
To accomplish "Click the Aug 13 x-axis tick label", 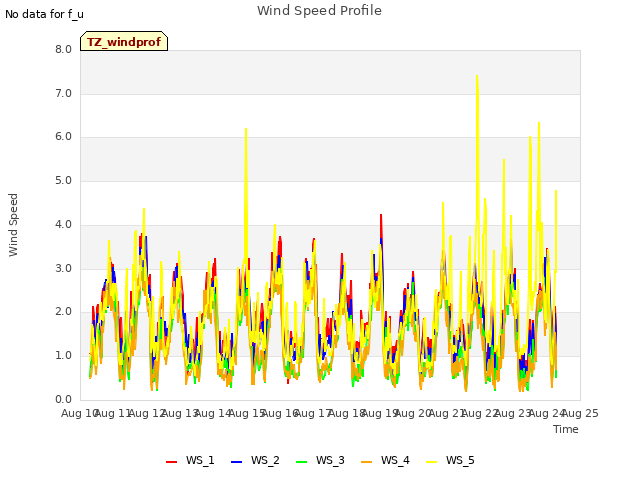I will (180, 413).
